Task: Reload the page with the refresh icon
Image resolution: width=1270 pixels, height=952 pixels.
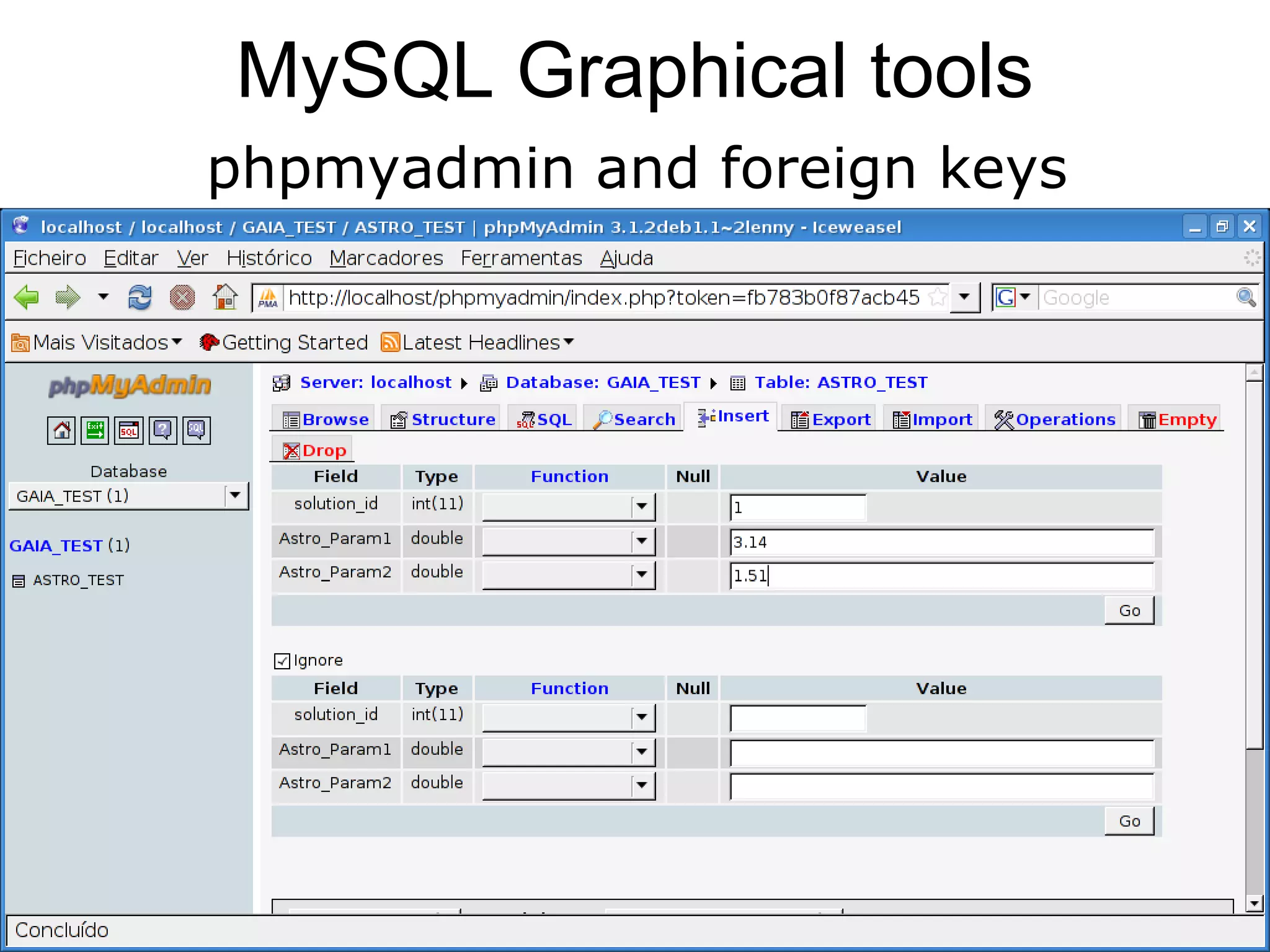Action: (140, 297)
